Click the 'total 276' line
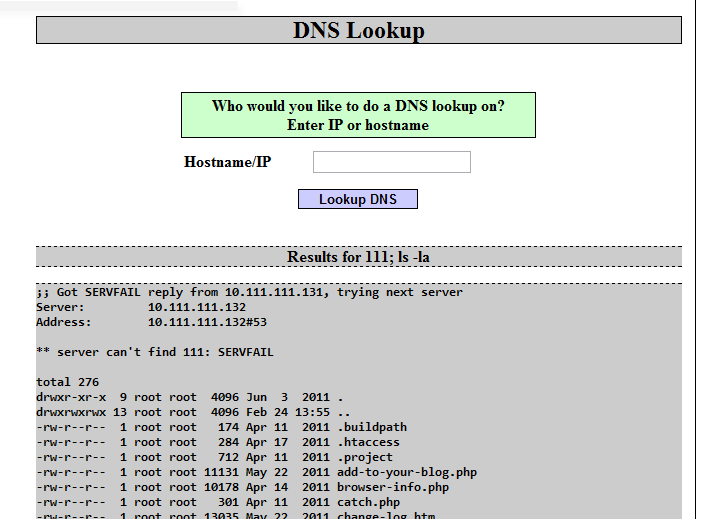Viewport: 704px width, 519px height. 67,382
